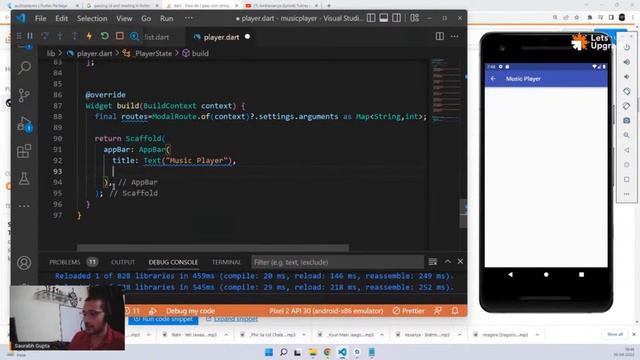Open the Selection menu
Viewport: 640px width, 360px height.
[x=92, y=18]
